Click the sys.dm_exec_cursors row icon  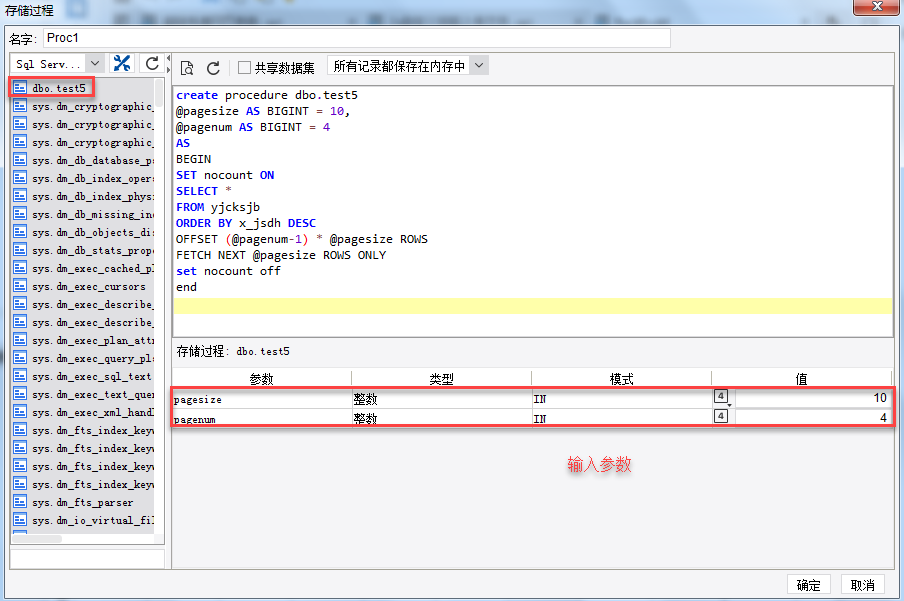[x=20, y=286]
